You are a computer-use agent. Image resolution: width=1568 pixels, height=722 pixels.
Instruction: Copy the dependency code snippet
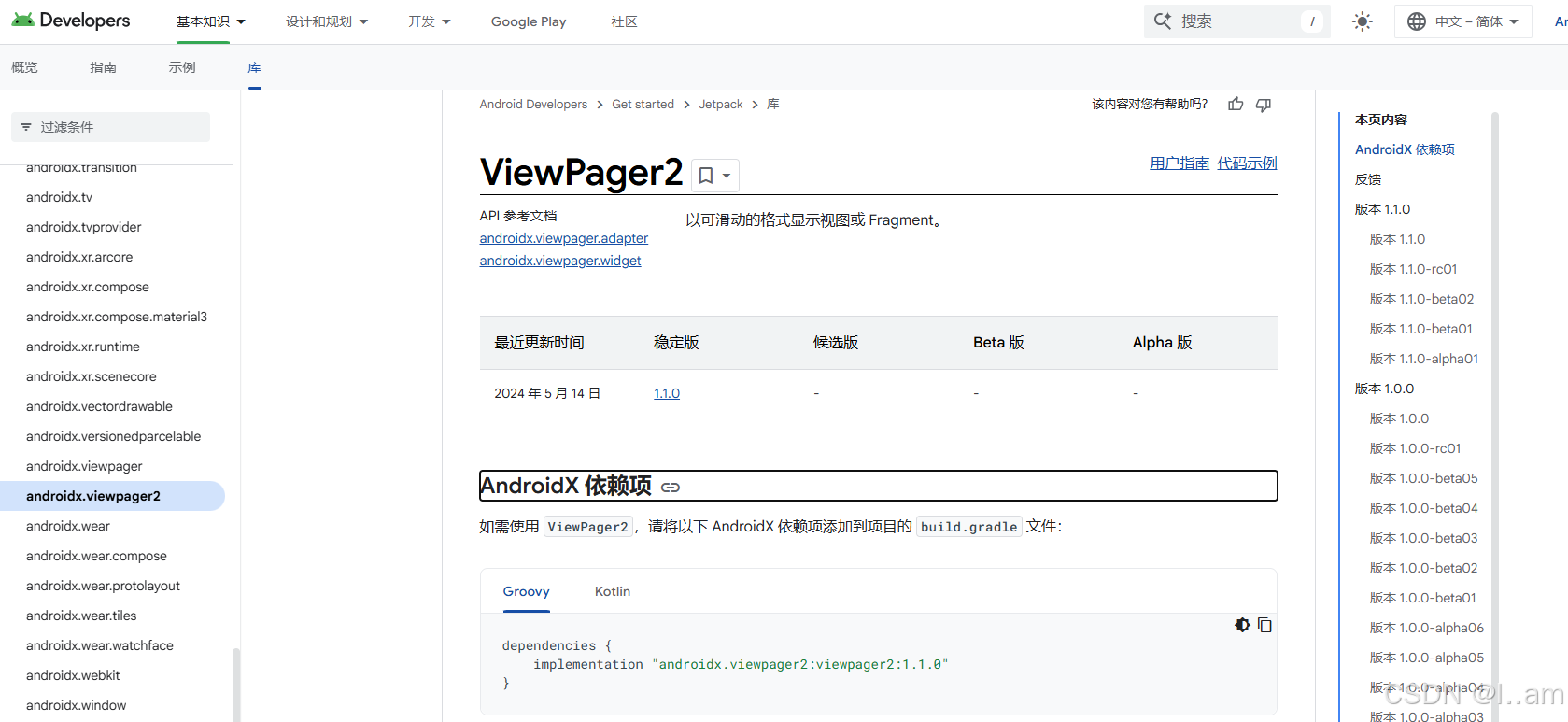[x=1264, y=625]
